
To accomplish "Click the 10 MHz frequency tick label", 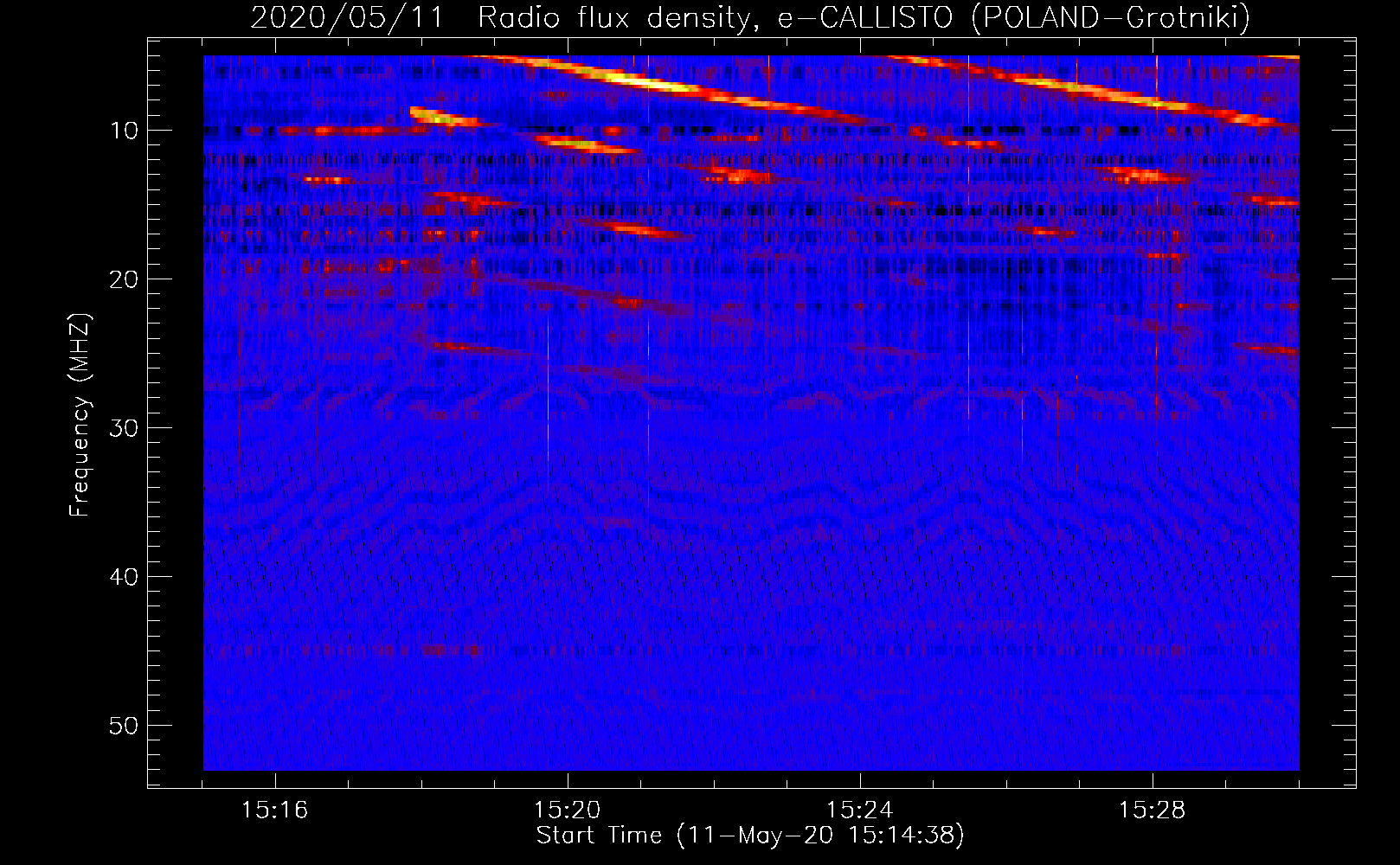I will 124,131.
